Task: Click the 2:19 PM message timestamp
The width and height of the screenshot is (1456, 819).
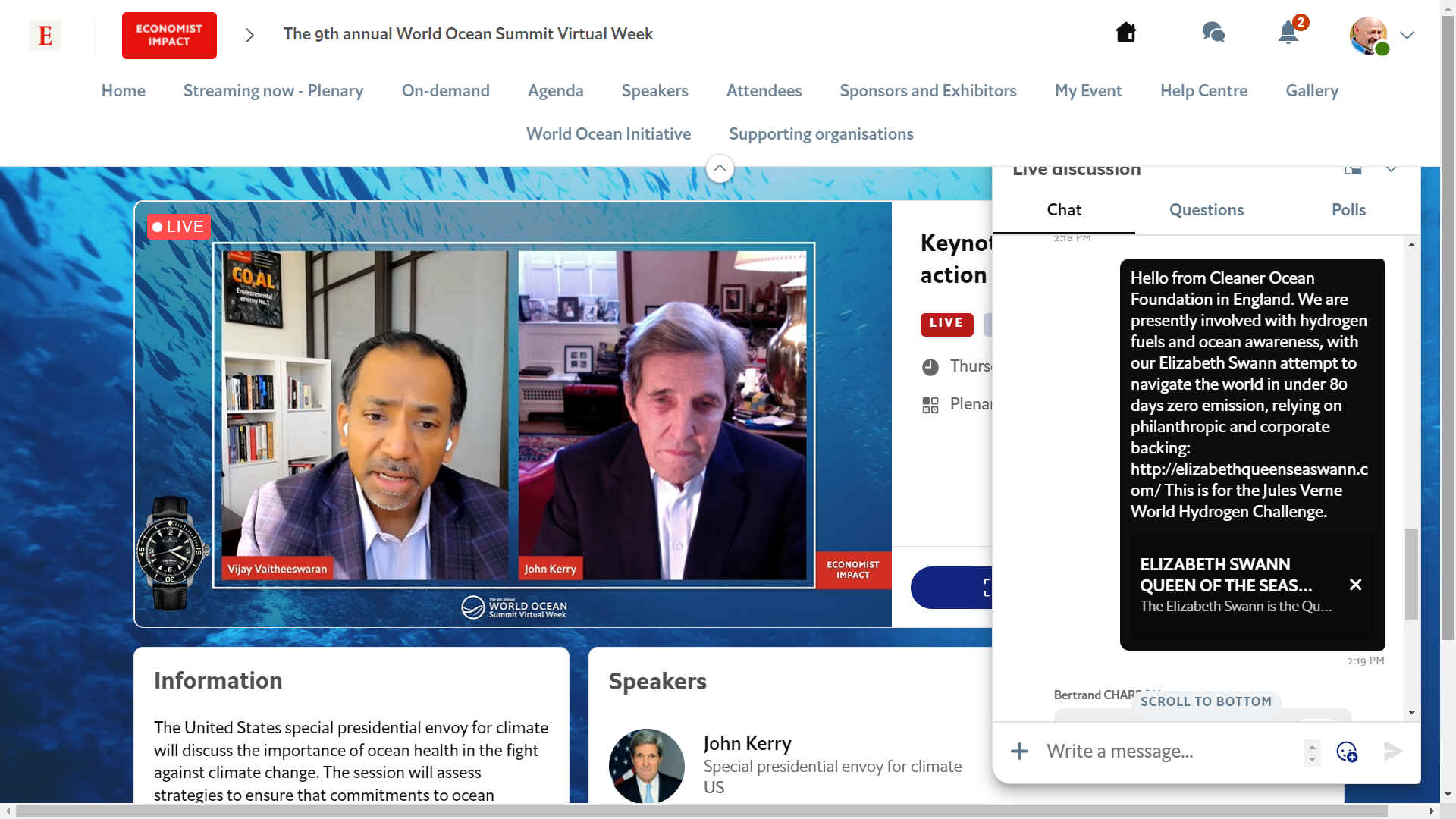Action: pos(1365,661)
